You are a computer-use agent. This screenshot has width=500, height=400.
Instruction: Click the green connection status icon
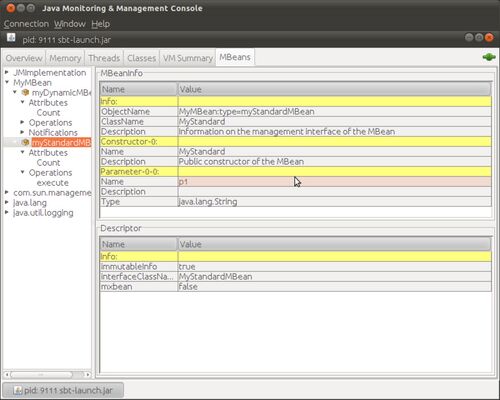pos(489,57)
